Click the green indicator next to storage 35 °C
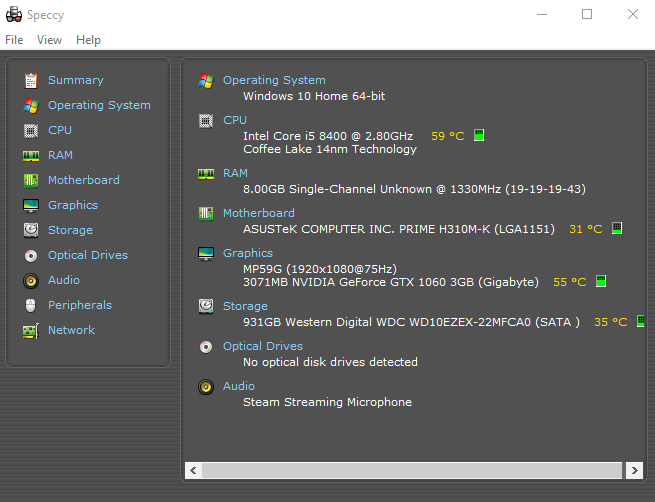 pos(640,321)
